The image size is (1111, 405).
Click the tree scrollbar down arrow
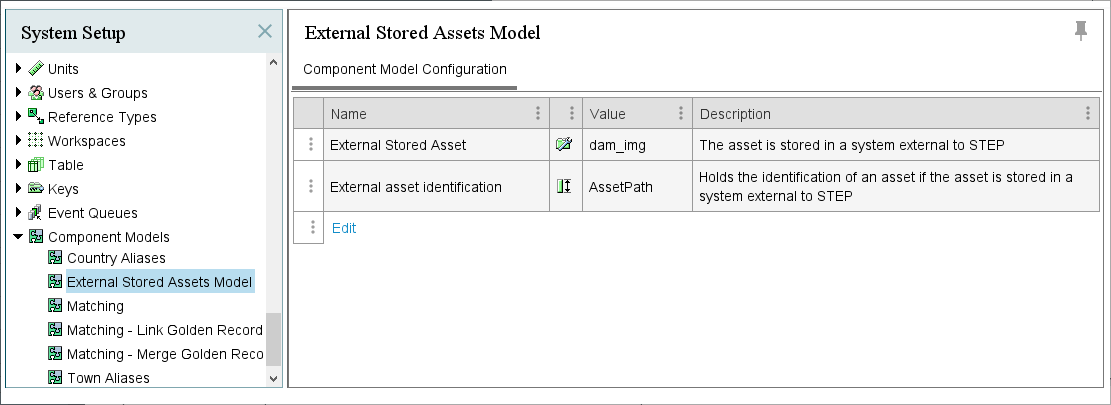tap(274, 379)
